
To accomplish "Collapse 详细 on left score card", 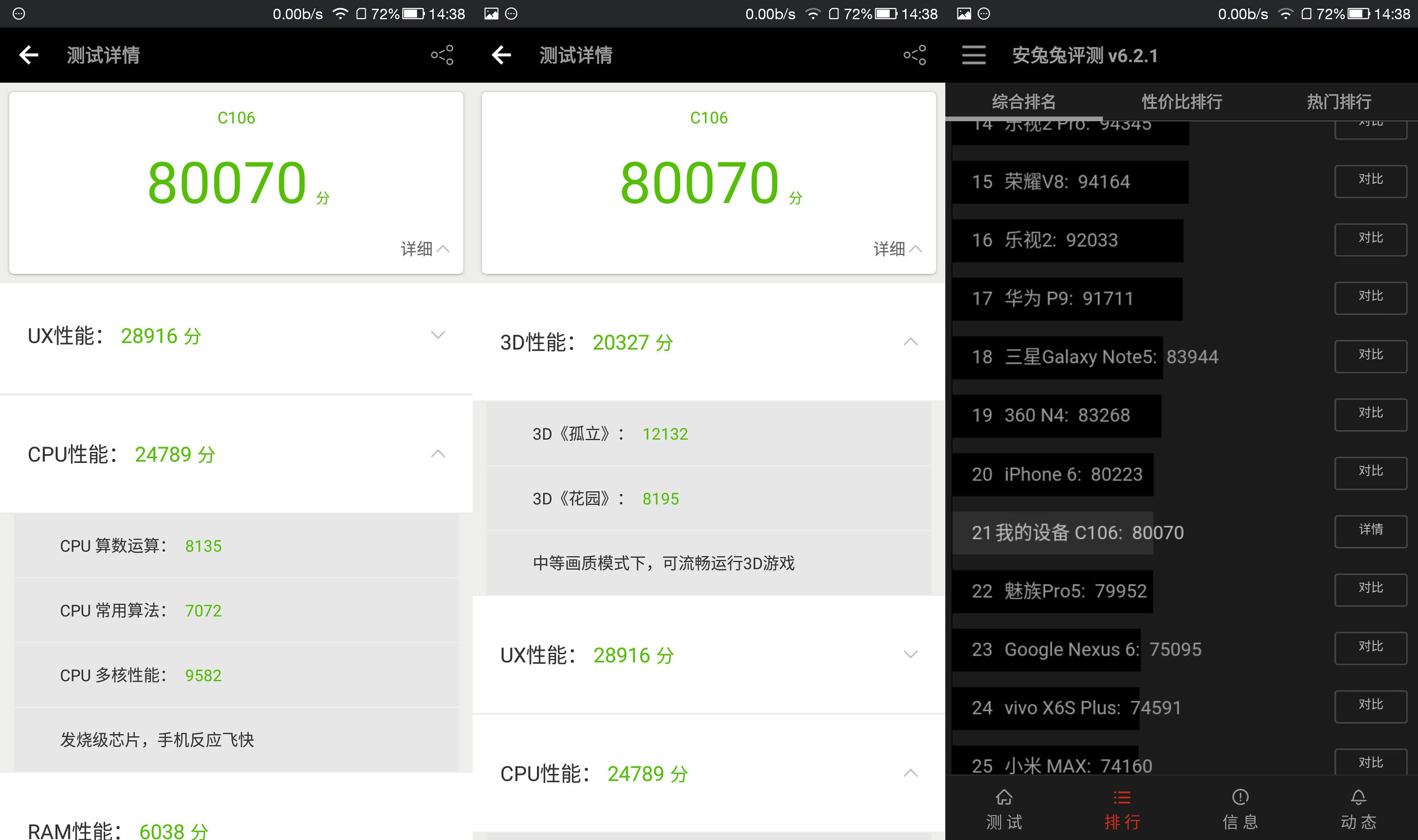I will [x=425, y=248].
